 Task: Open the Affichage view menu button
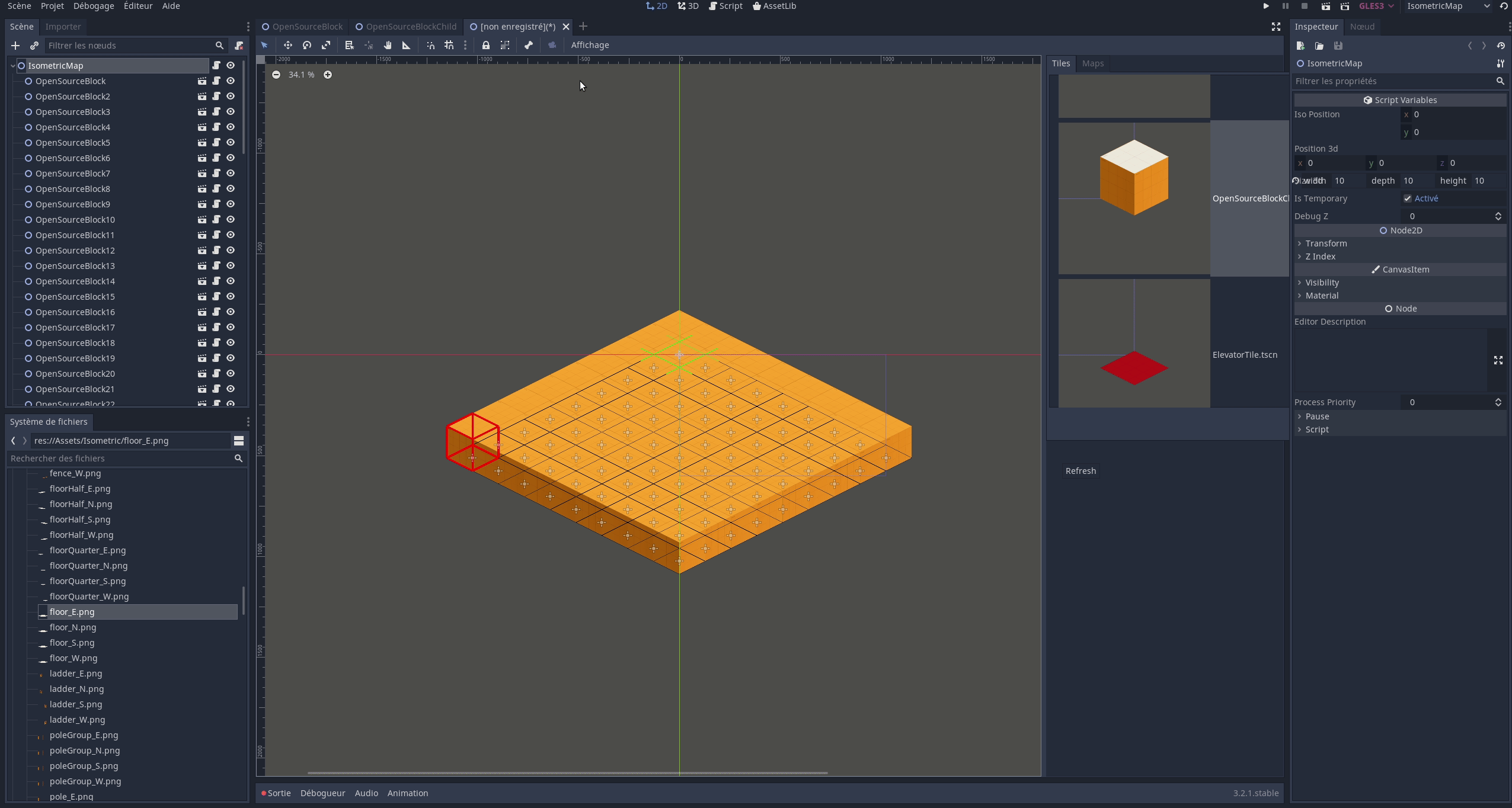click(590, 45)
